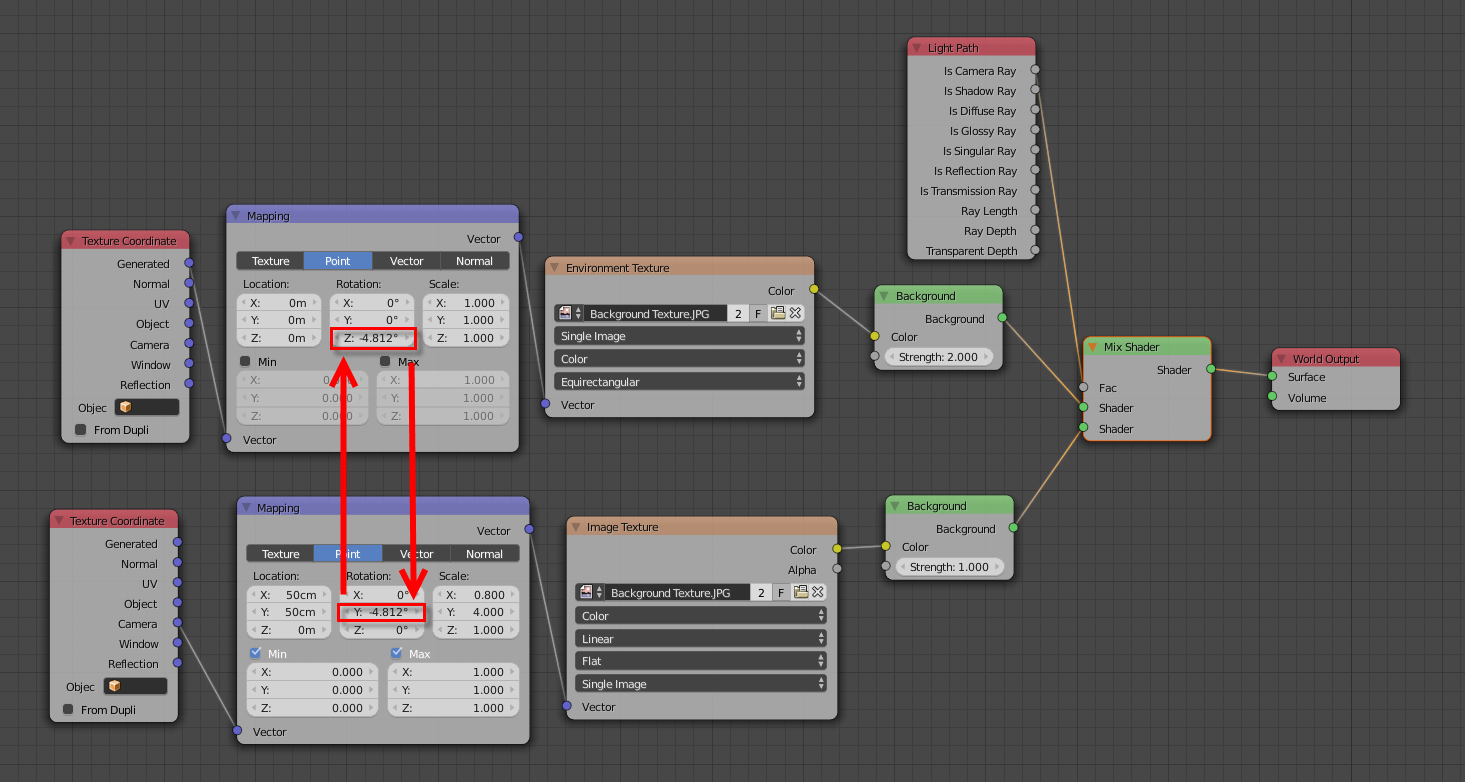Click Object cube field in Generated-linked Texture Coordinate node

point(147,408)
